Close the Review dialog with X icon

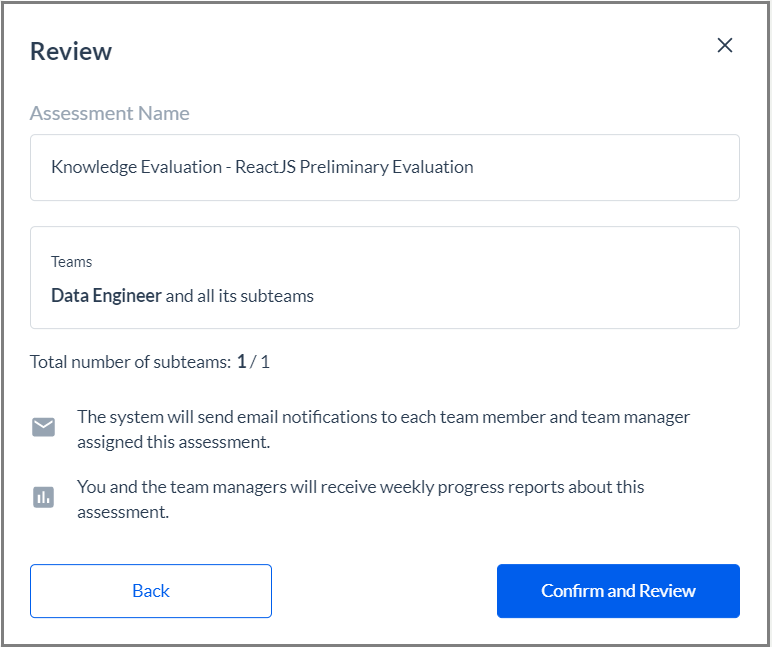pos(725,45)
